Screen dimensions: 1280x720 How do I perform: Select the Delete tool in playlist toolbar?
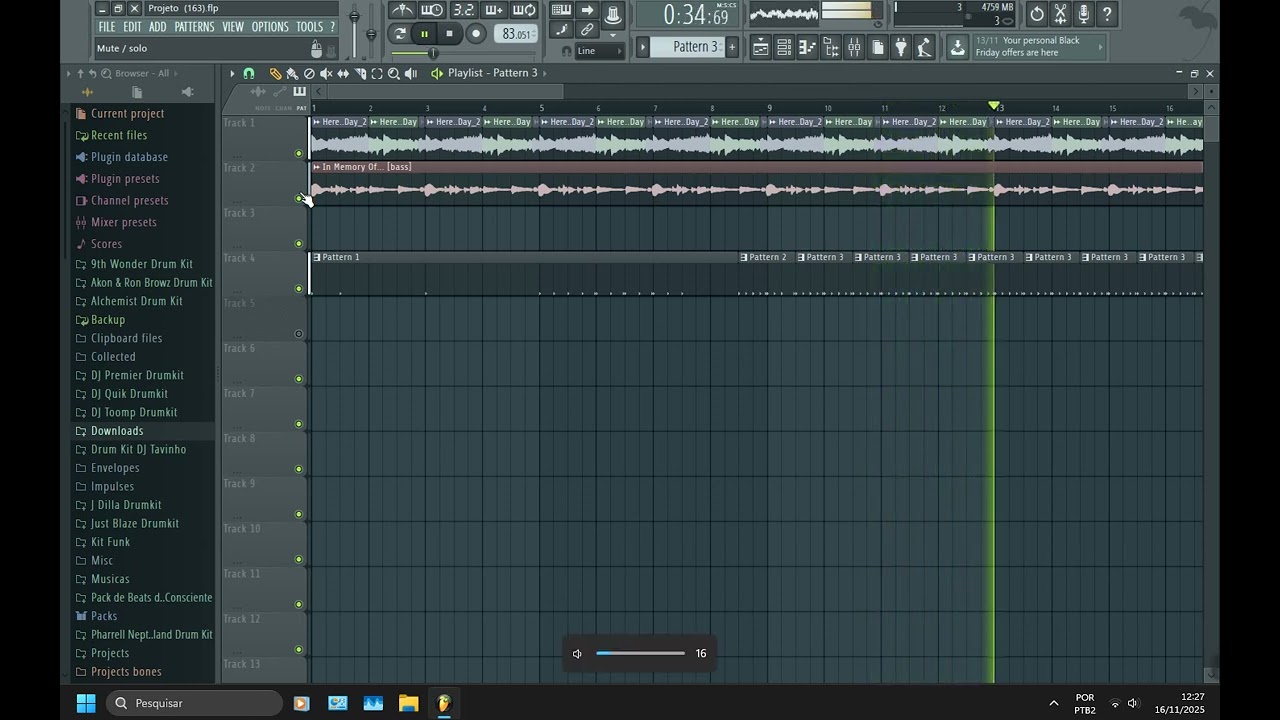coord(309,73)
